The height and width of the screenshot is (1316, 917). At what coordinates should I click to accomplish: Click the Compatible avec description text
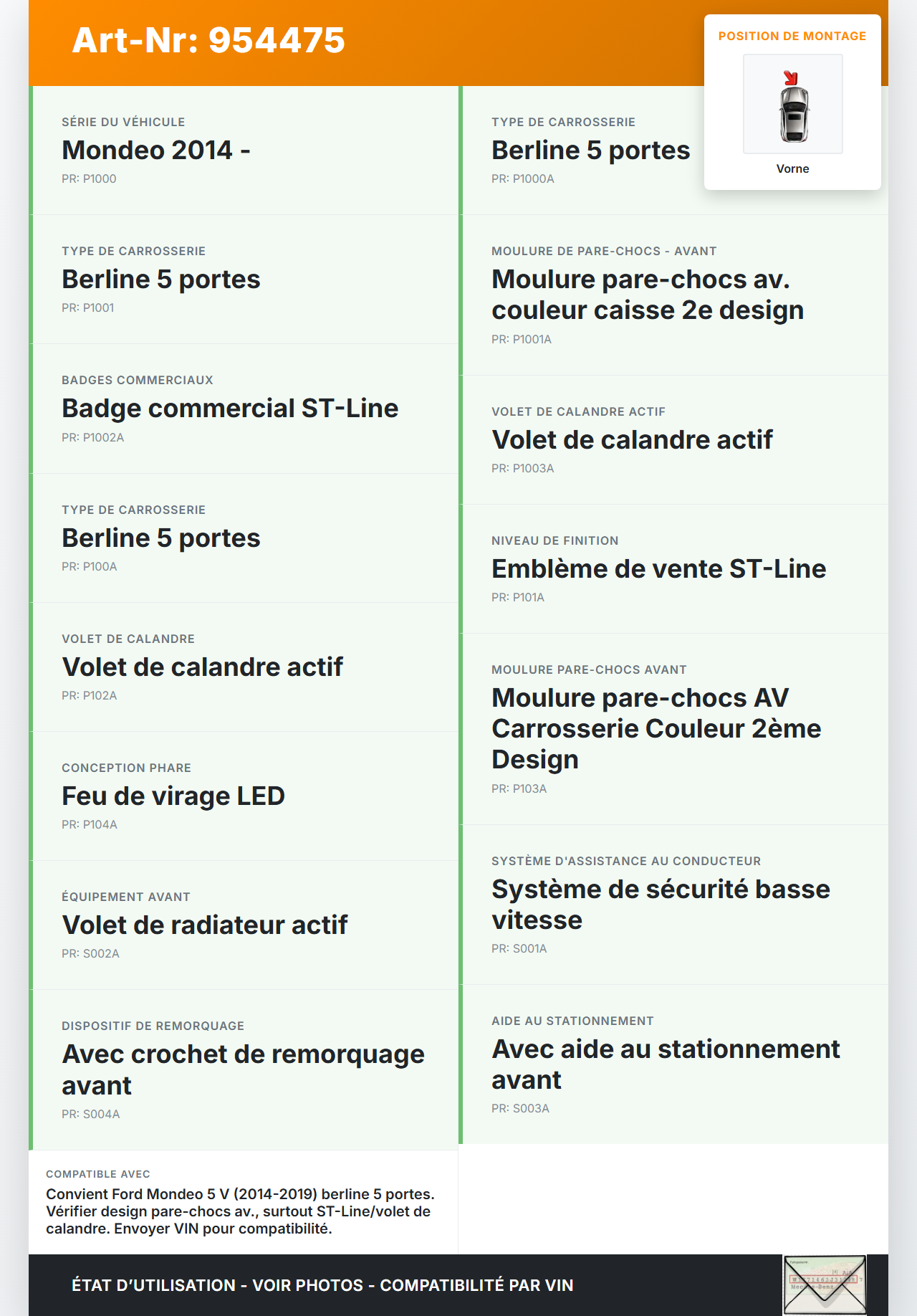coord(240,1211)
